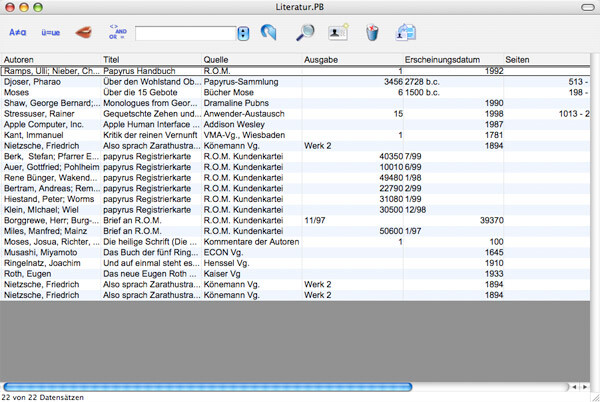Click the new record card icon

tap(338, 34)
